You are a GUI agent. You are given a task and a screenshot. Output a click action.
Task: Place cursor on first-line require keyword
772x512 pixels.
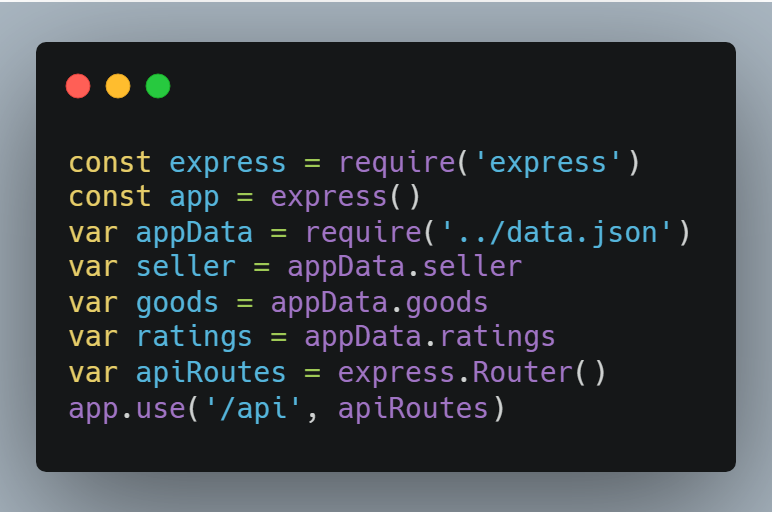(x=397, y=163)
